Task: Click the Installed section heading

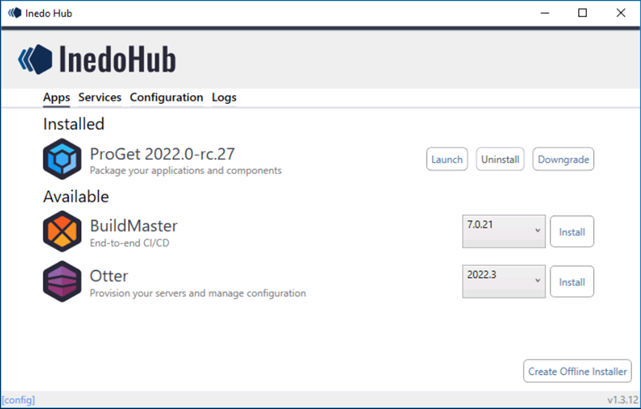Action: [x=74, y=124]
